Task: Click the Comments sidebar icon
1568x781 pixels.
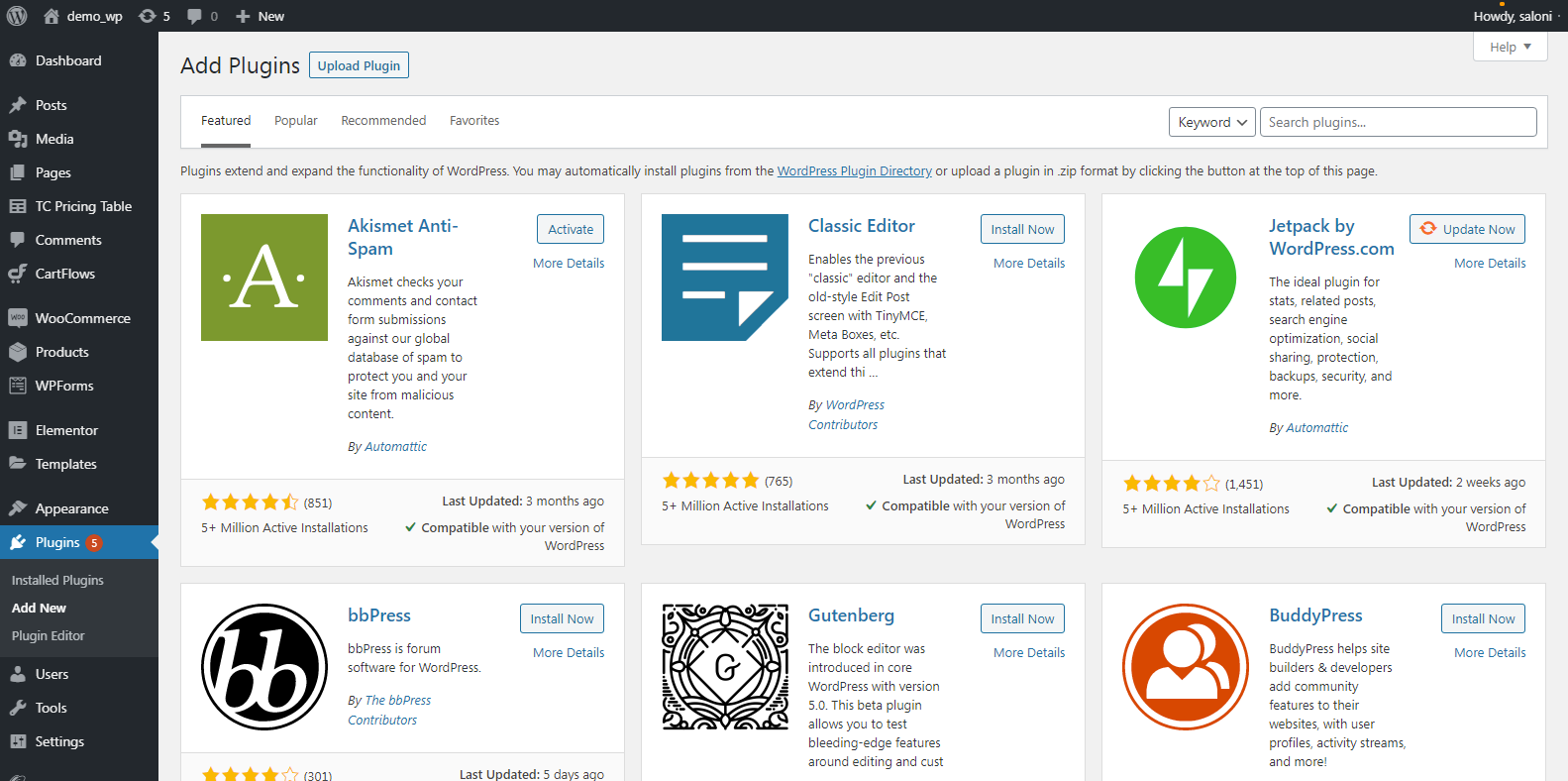Action: click(x=18, y=240)
